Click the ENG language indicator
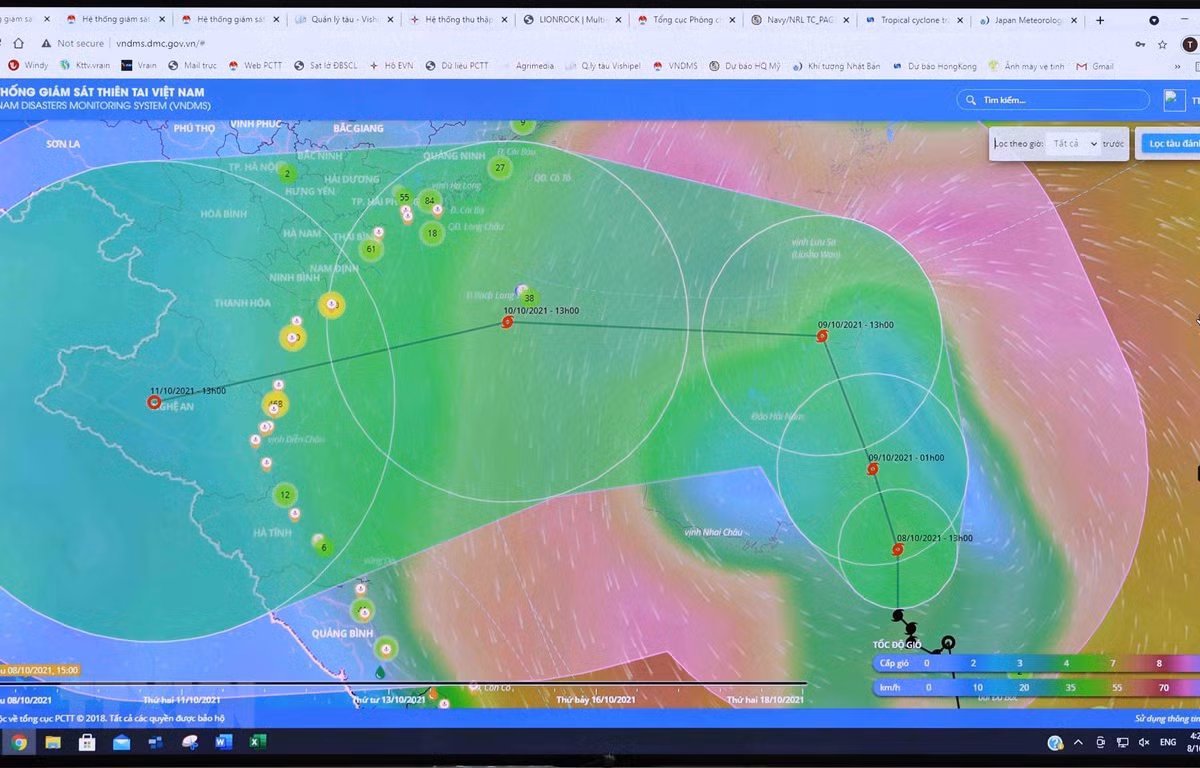 tap(1168, 743)
